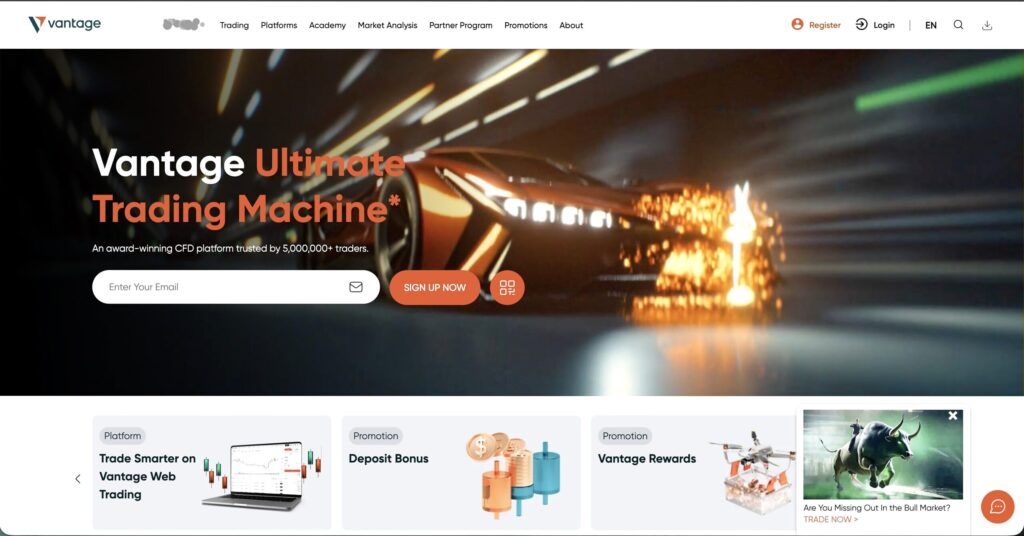Click the Vantage logo
Image resolution: width=1024 pixels, height=536 pixels.
pos(65,24)
